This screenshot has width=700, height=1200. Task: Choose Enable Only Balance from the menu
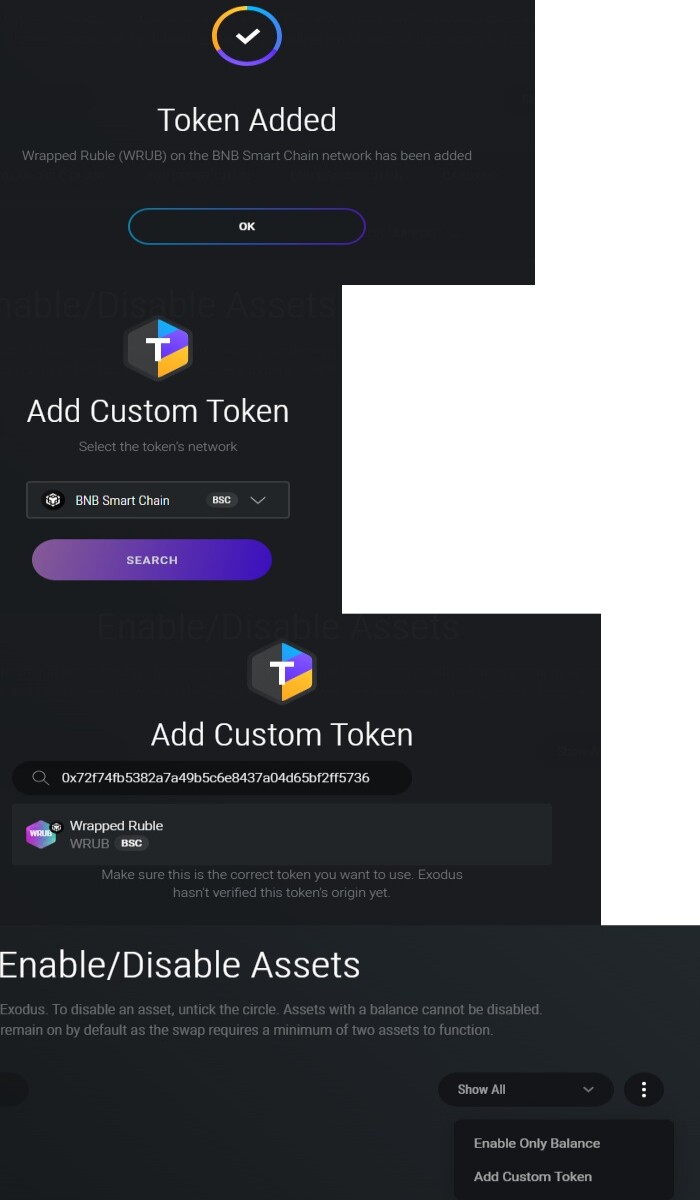click(x=537, y=1143)
